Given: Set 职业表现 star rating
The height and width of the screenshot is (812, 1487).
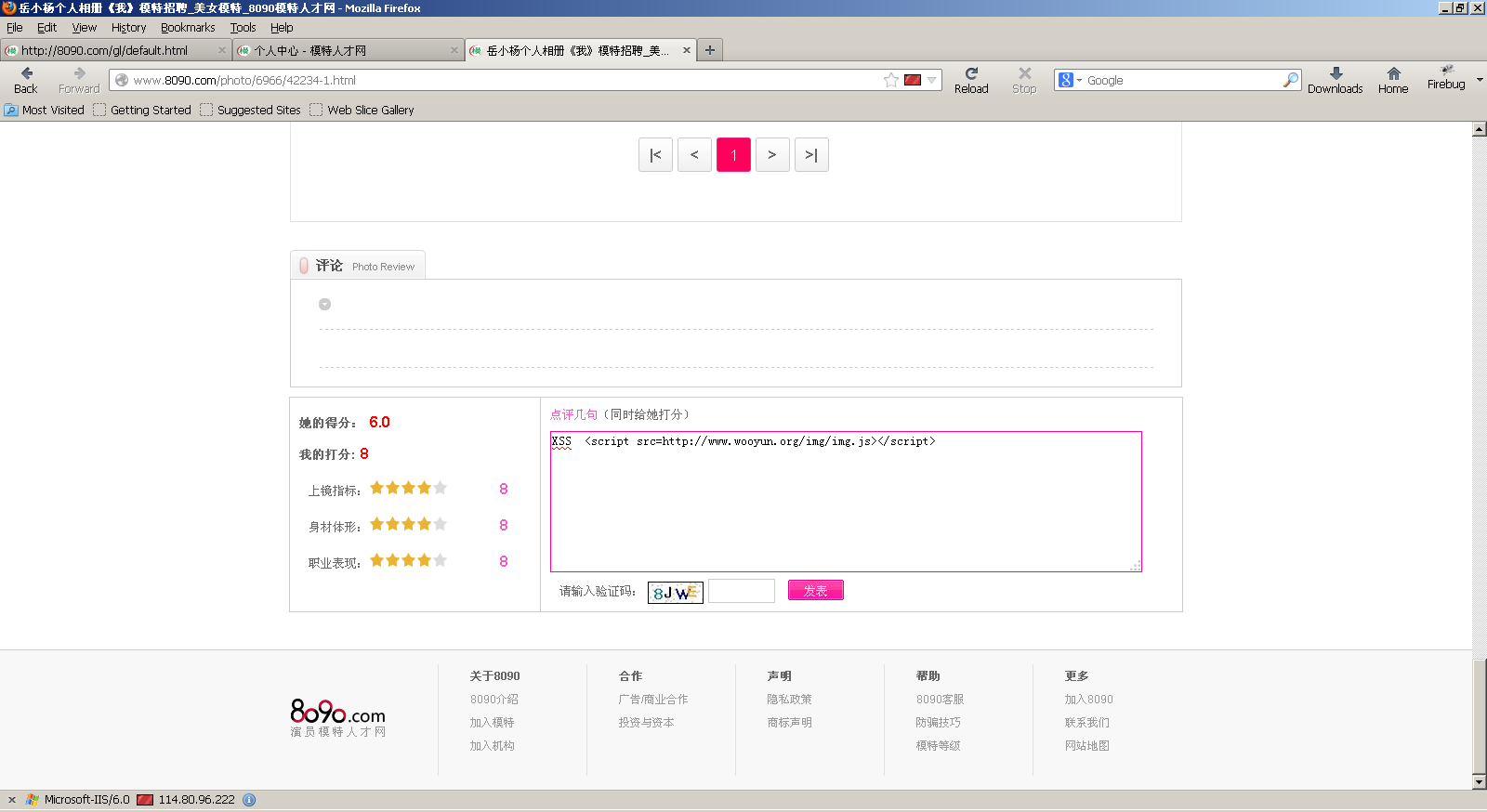Looking at the screenshot, I should 409,560.
